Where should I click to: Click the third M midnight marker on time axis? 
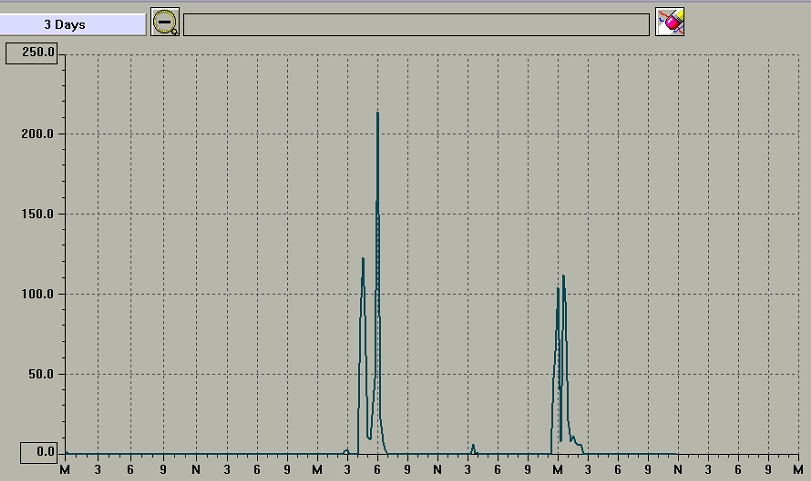(557, 469)
